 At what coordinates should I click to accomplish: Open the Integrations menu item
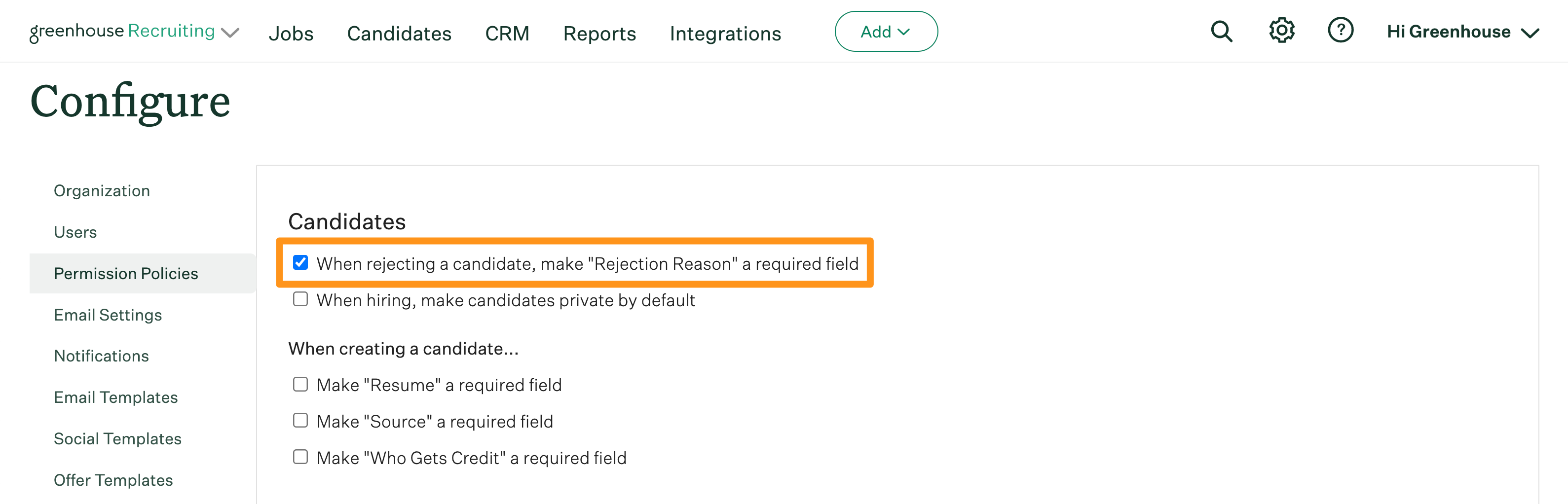coord(725,34)
